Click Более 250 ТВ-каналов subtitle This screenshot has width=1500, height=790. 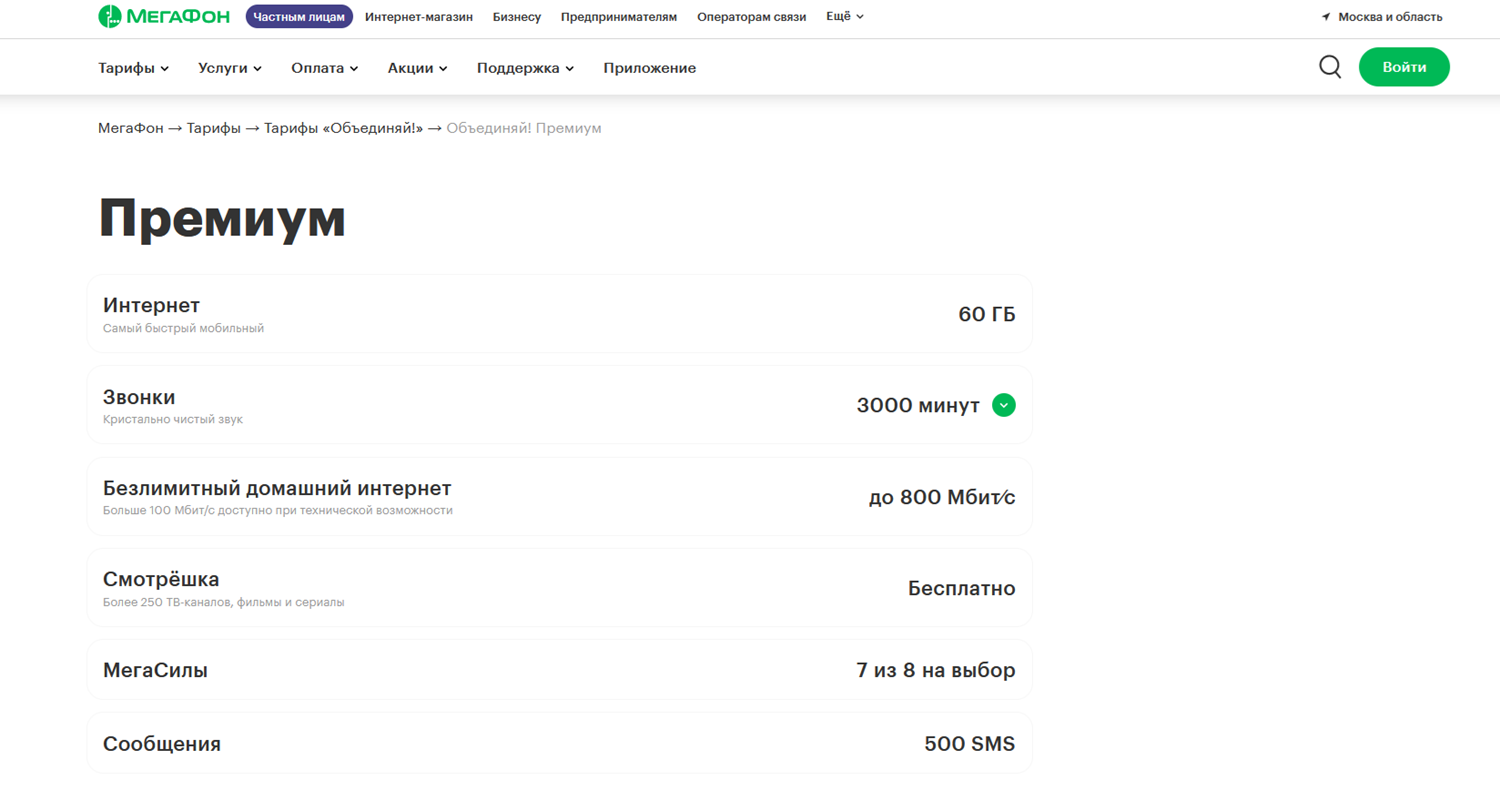point(224,602)
